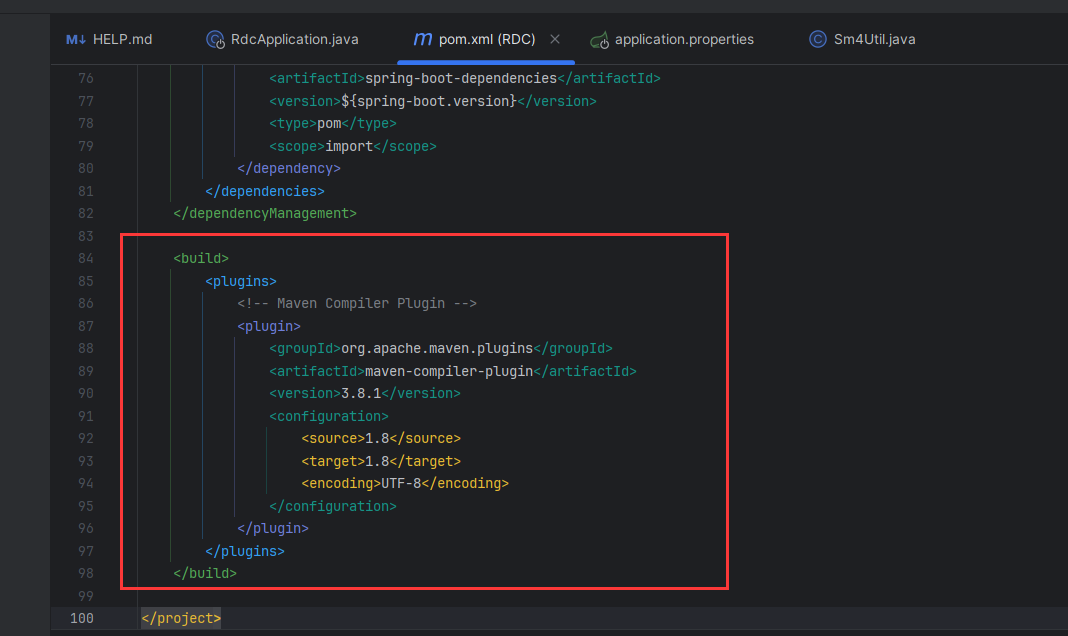Close the pom.xml (RDC) tab
The width and height of the screenshot is (1068, 636).
tap(556, 39)
